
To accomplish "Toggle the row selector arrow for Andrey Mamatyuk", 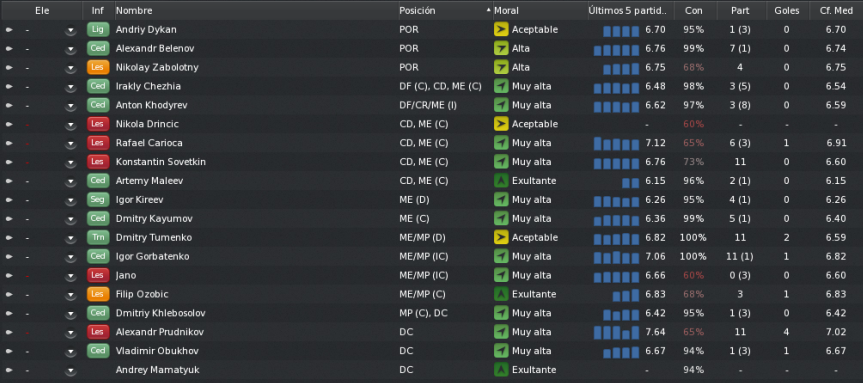I will click(x=9, y=370).
